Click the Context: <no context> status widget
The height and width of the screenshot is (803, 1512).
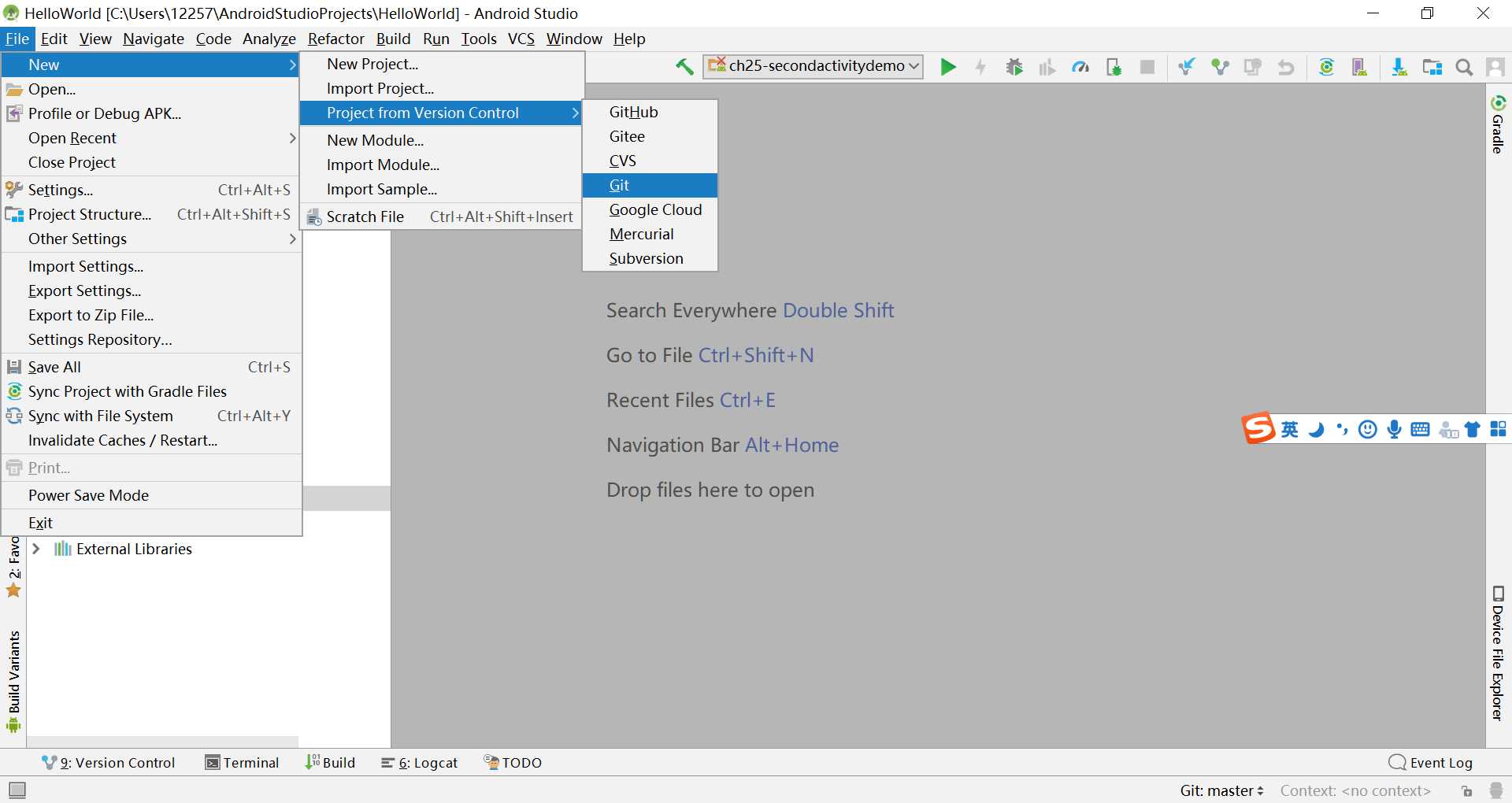coord(1355,790)
